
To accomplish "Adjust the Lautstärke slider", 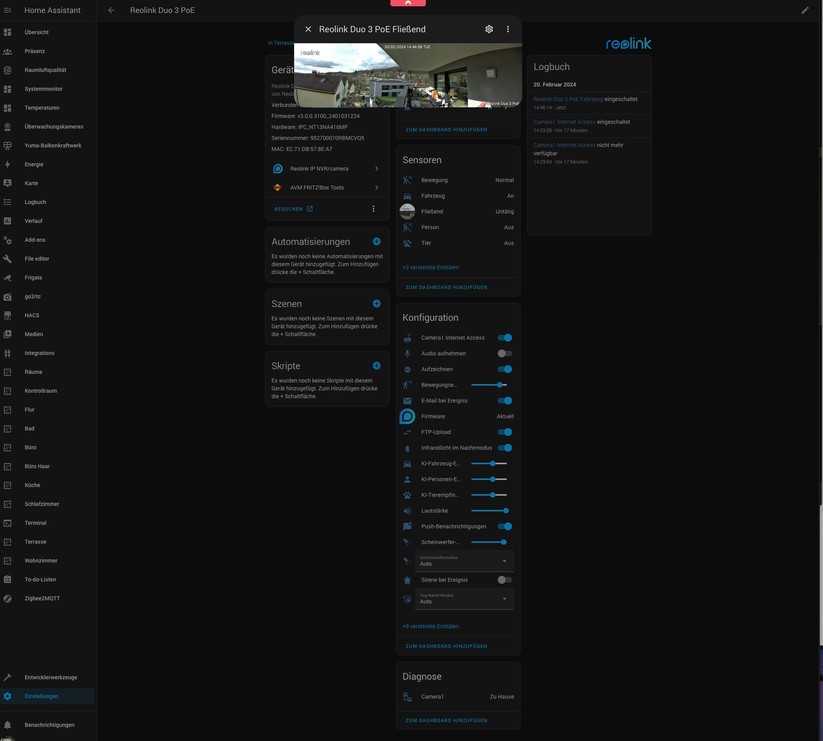I will pyautogui.click(x=489, y=511).
